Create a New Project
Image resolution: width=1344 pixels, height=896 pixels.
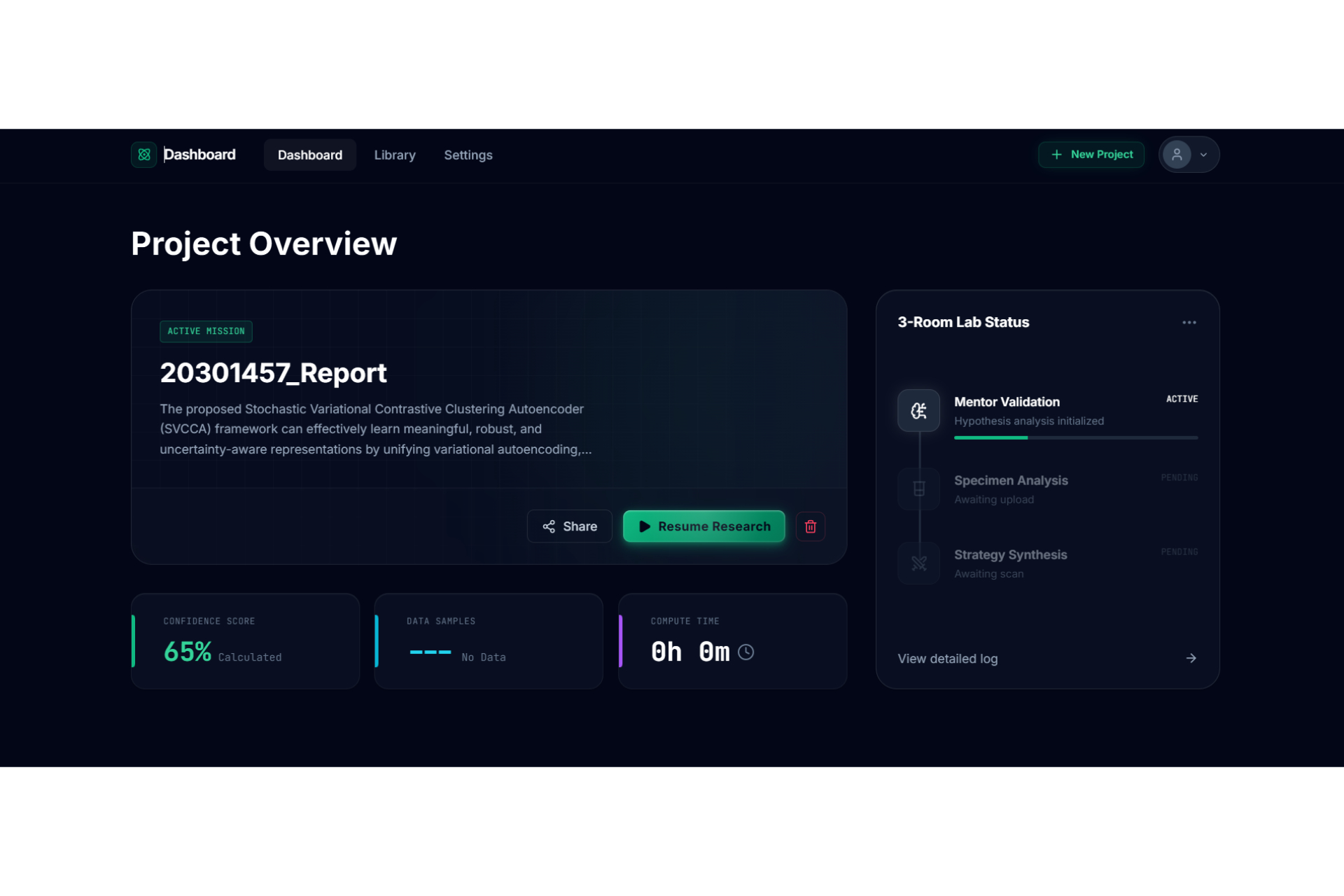[1091, 155]
